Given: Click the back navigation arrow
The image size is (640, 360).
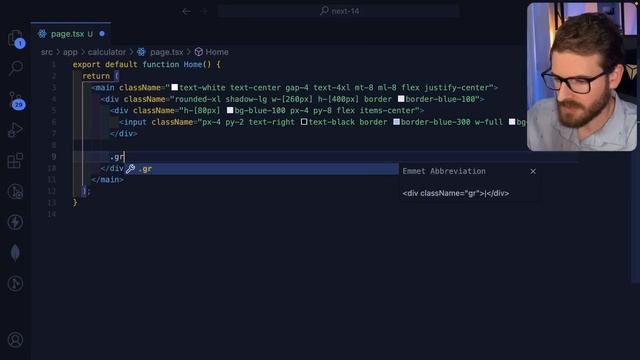Looking at the screenshot, I should click(186, 11).
